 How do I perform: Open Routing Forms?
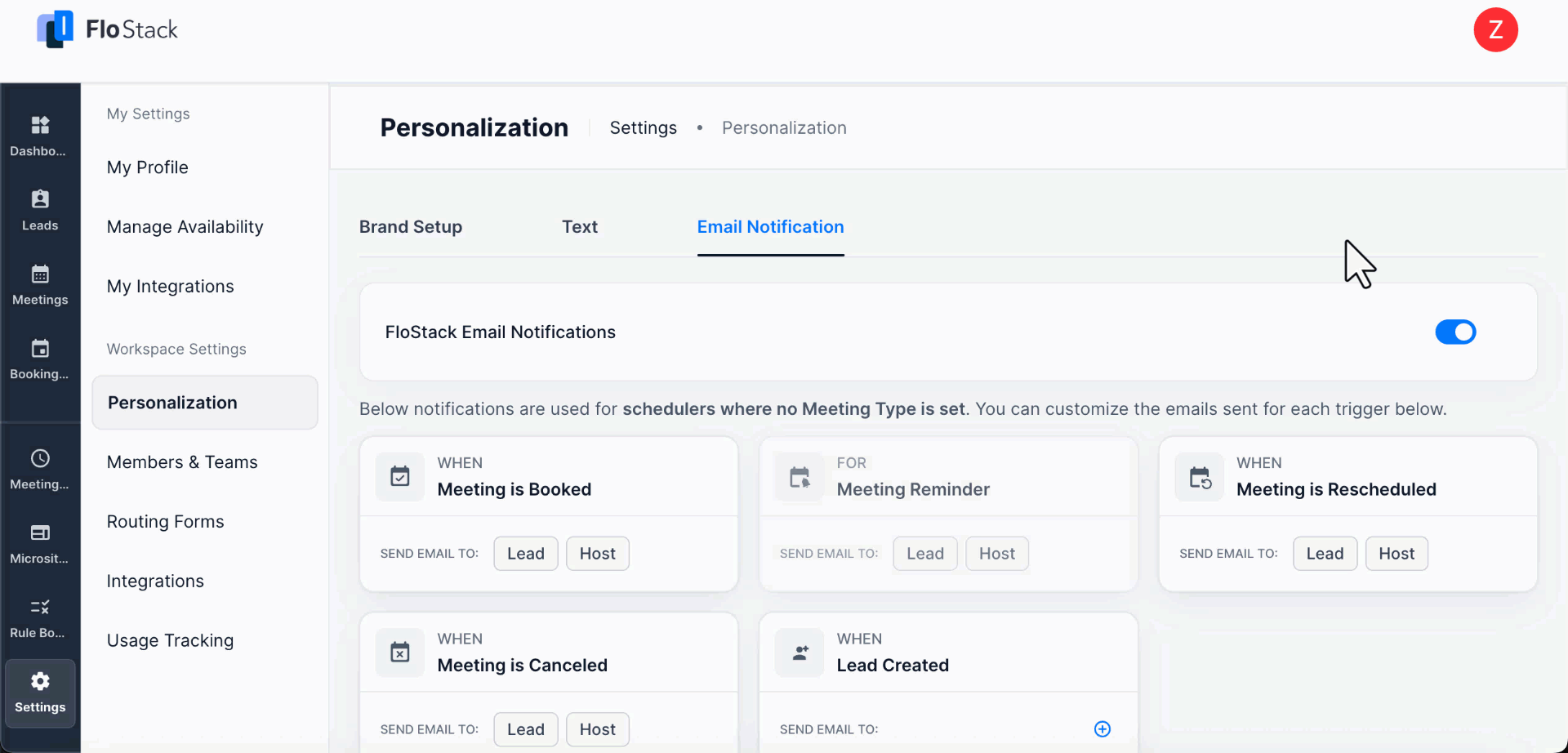[166, 522]
